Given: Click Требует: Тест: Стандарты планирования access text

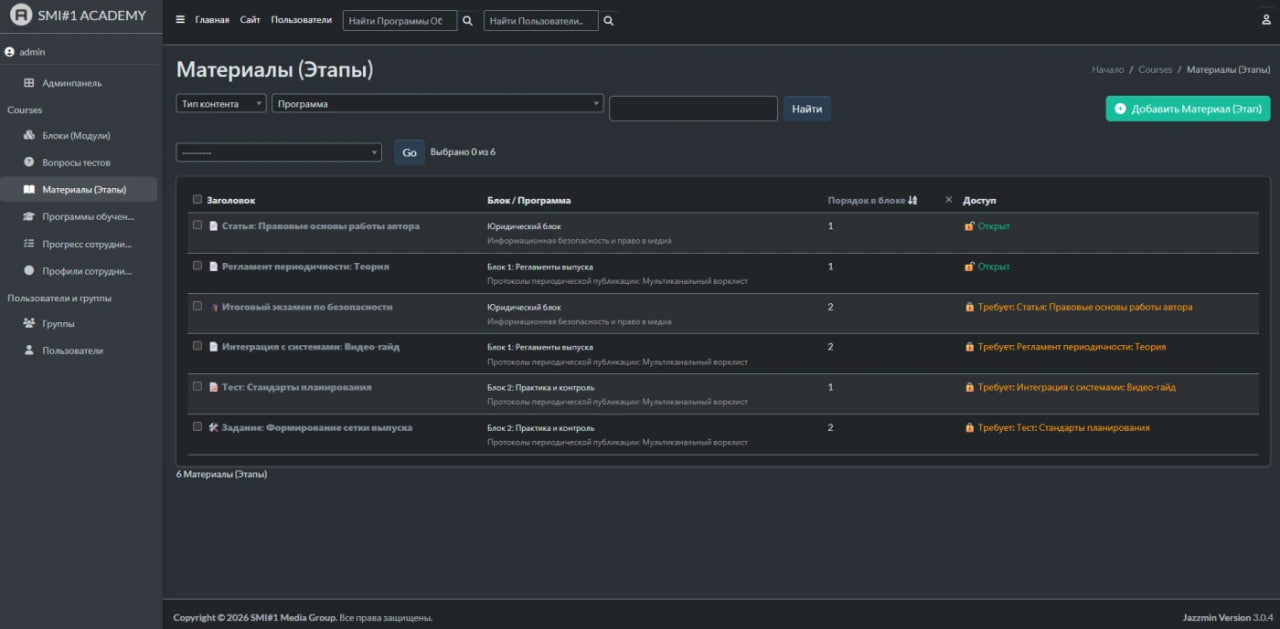Looking at the screenshot, I should [1063, 428].
